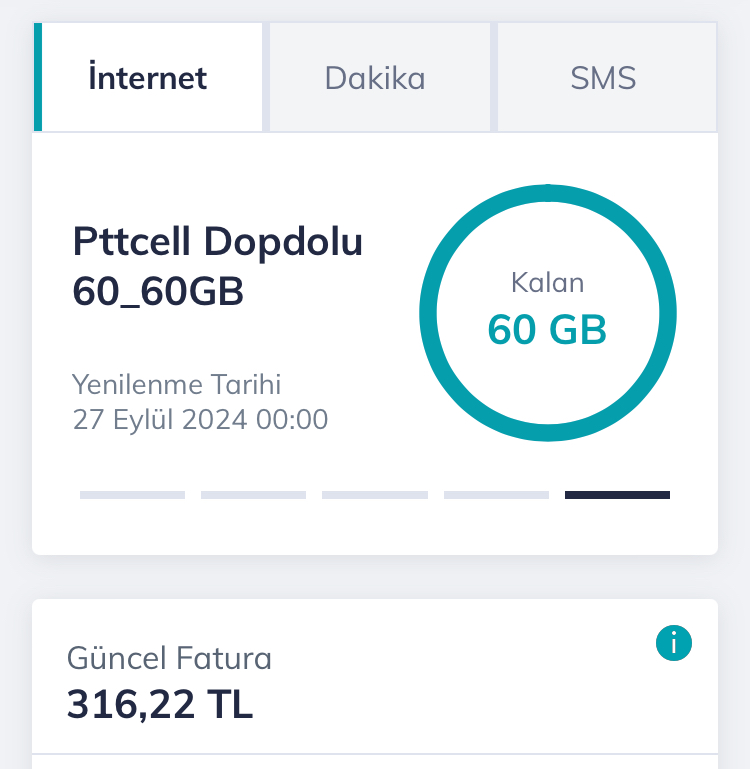Tap the internet package card background
The height and width of the screenshot is (769, 750).
[375, 343]
